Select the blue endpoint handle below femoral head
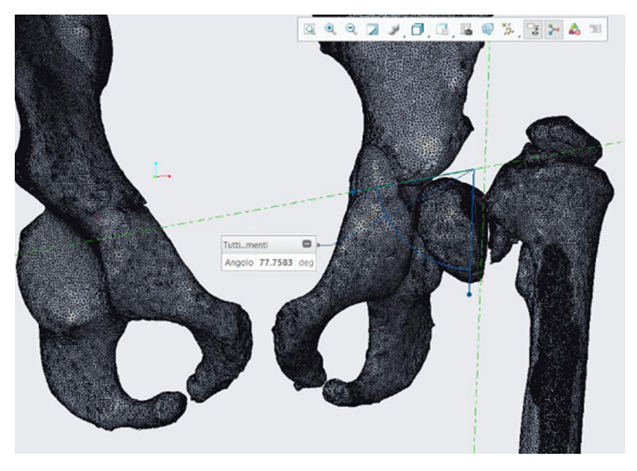This screenshot has height=471, width=637. coord(469,294)
